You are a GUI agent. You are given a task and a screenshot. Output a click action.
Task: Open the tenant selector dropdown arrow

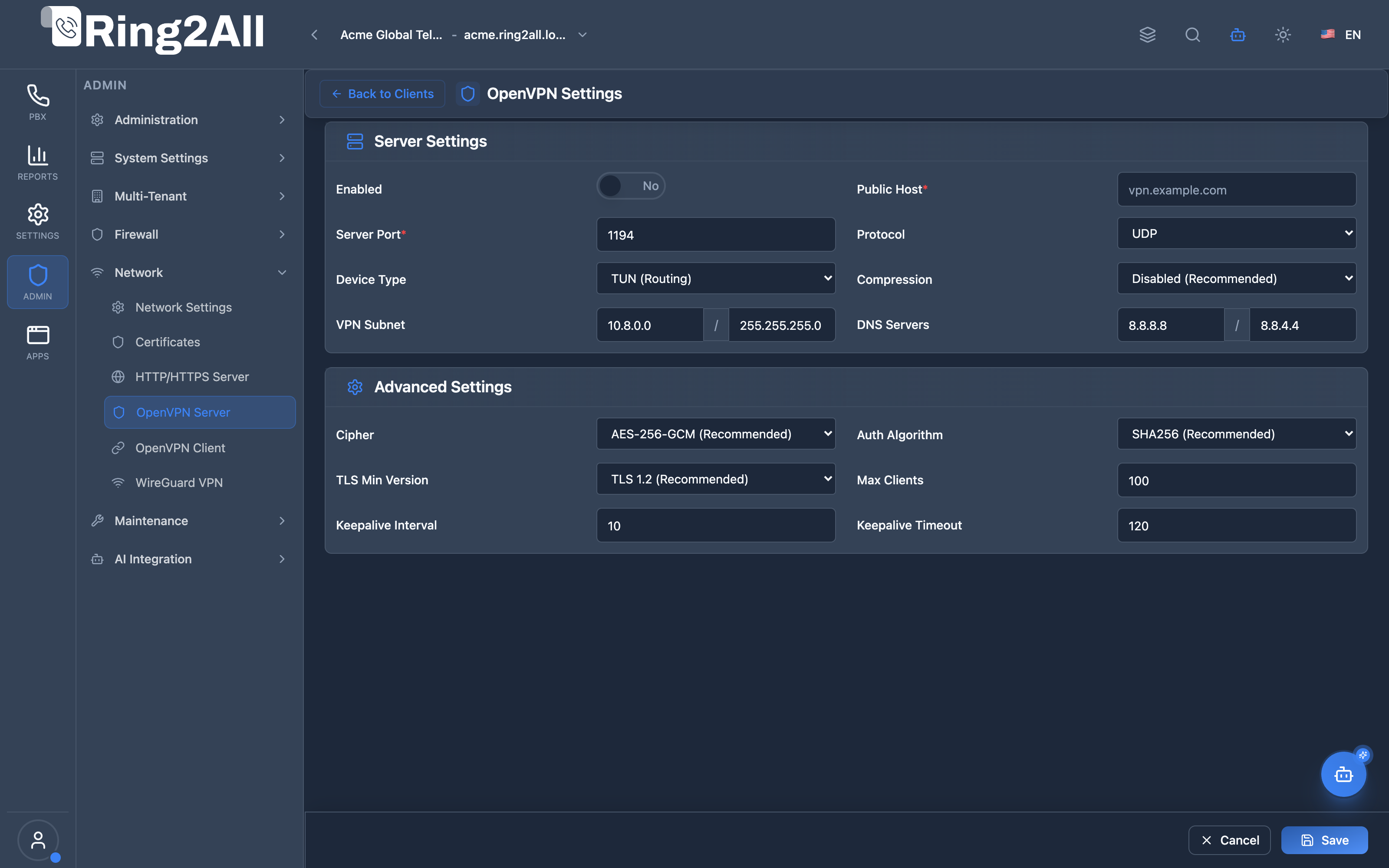583,34
